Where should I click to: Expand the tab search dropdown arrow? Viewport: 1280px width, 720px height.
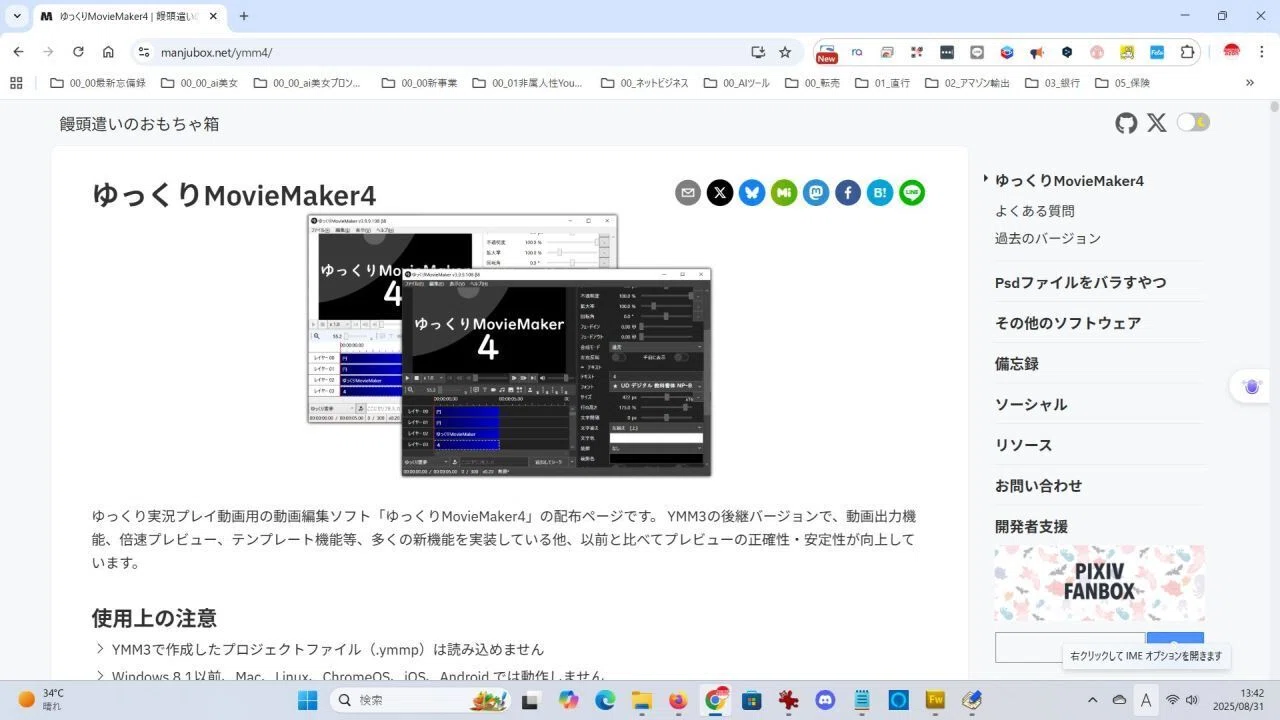click(16, 16)
